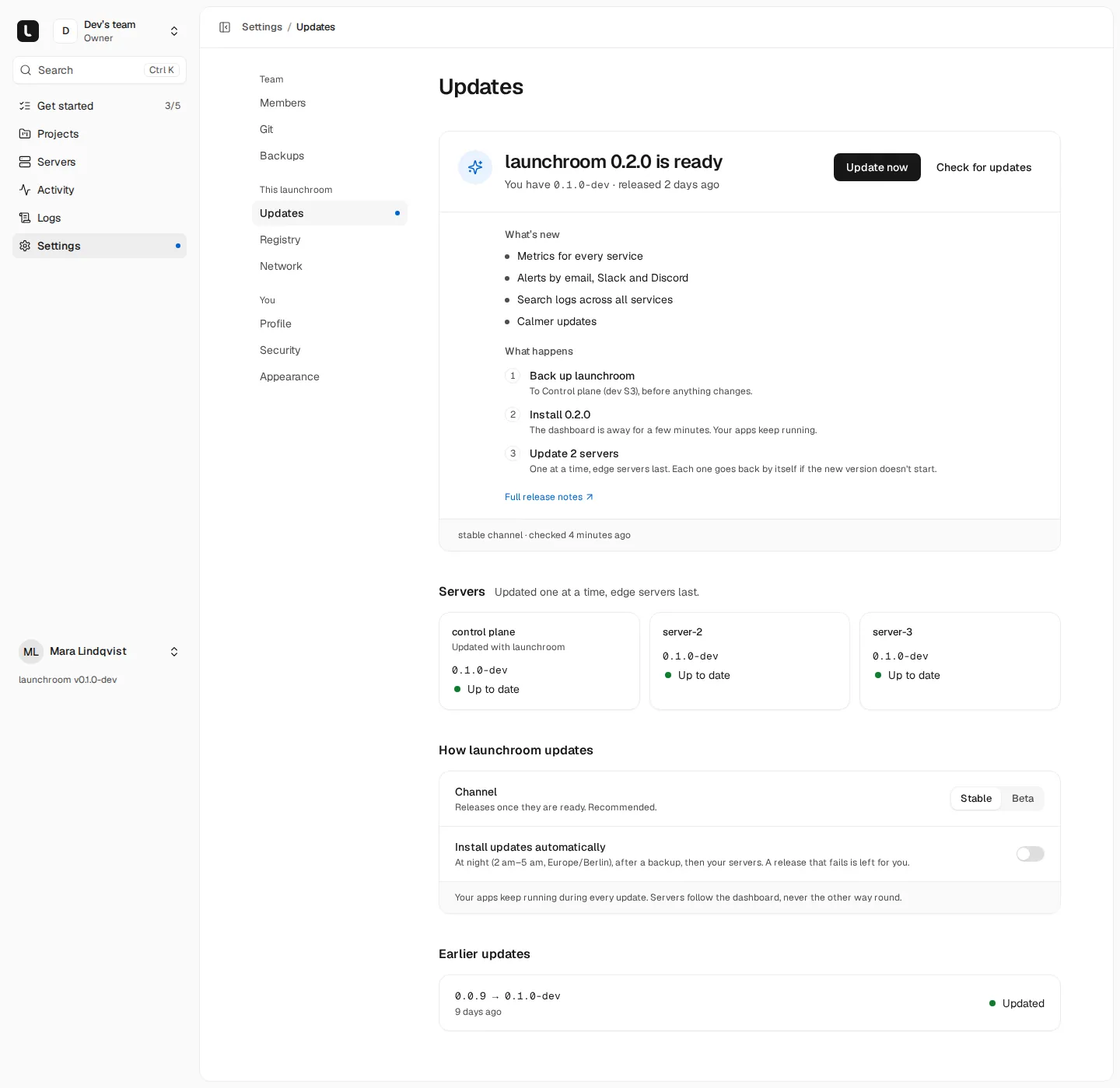The height and width of the screenshot is (1088, 1120).
Task: Toggle the sidebar collapse icon
Action: (x=225, y=27)
